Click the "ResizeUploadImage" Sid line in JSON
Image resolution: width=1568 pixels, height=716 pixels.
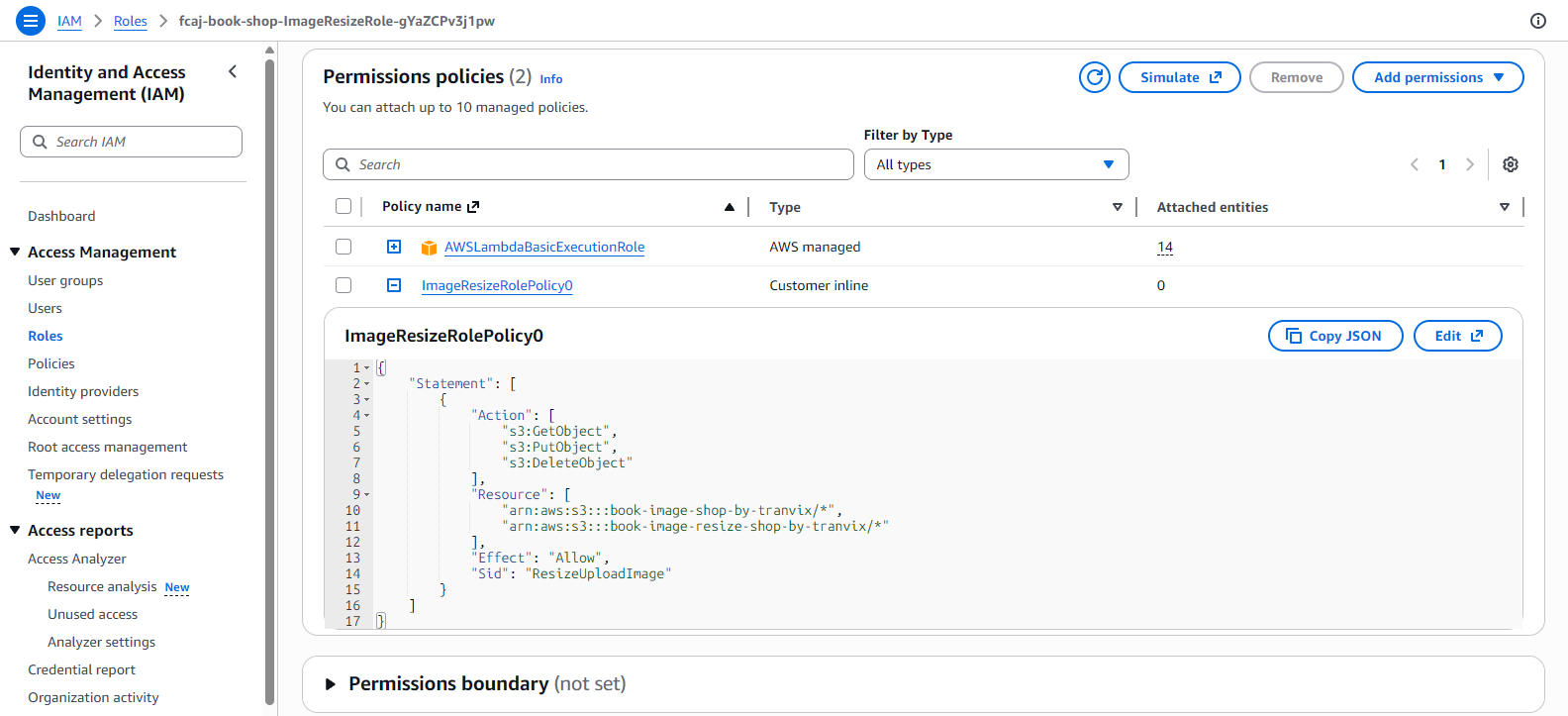pos(571,573)
